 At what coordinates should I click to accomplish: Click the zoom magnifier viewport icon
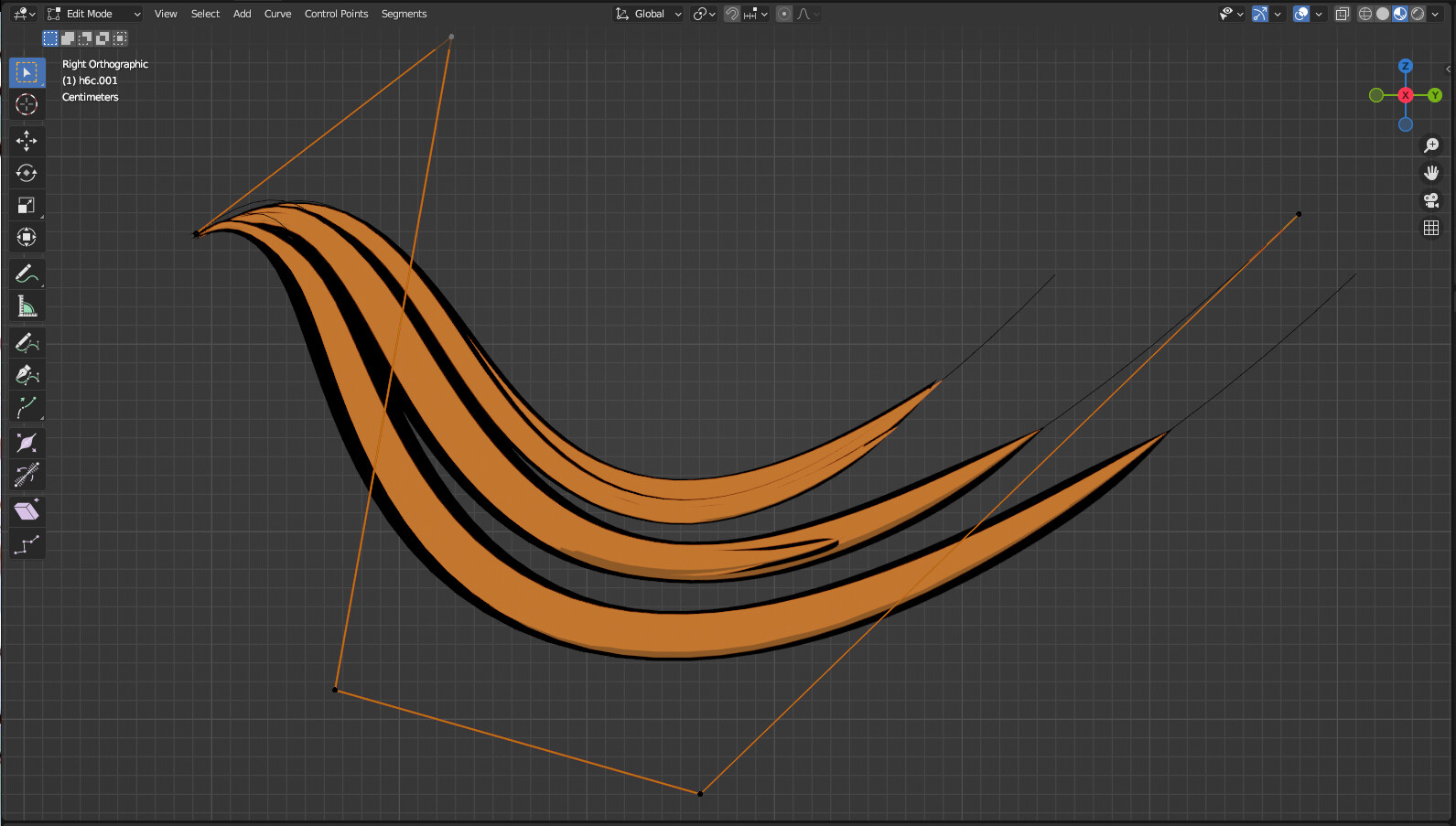click(1431, 145)
